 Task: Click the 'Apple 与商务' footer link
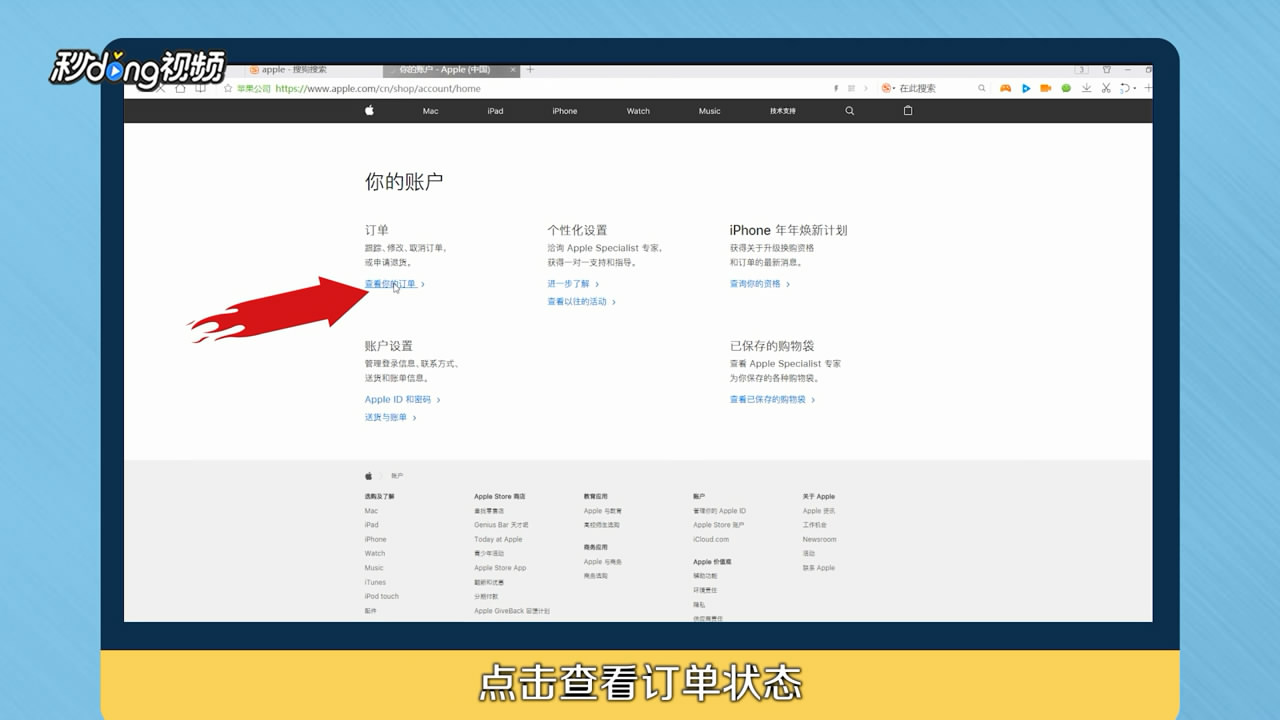click(x=603, y=562)
